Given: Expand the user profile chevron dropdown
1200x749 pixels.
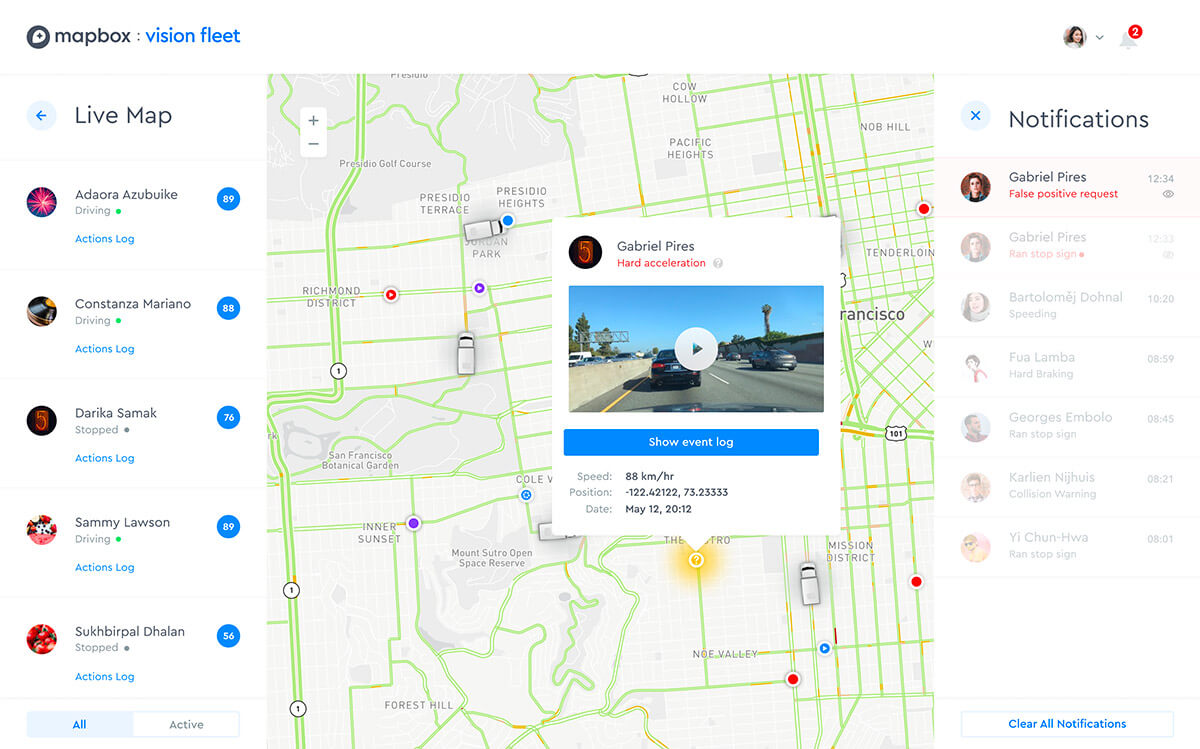Looking at the screenshot, I should point(1099,37).
